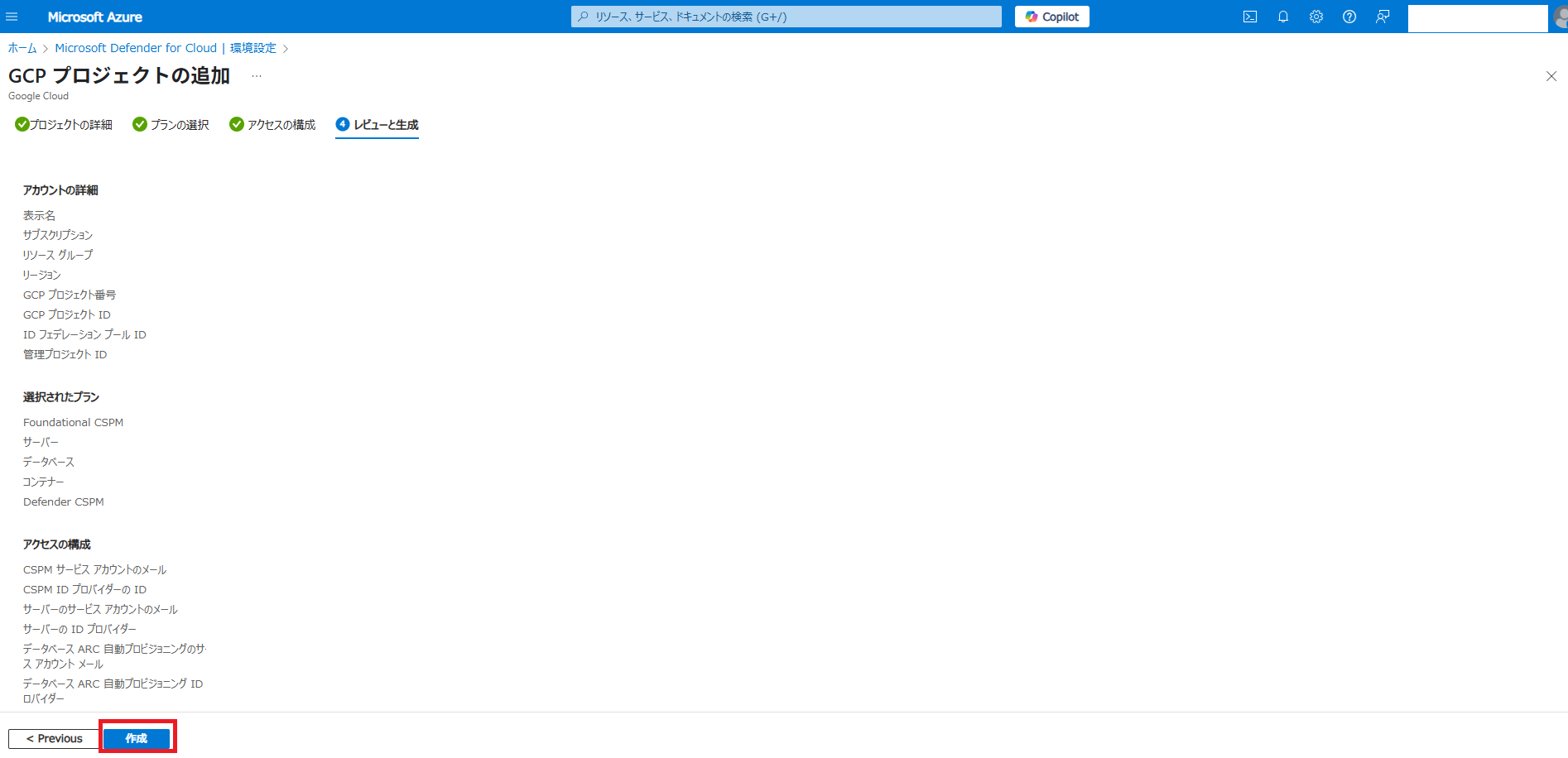Open the help question mark menu
The height and width of the screenshot is (758, 1568).
click(x=1349, y=17)
